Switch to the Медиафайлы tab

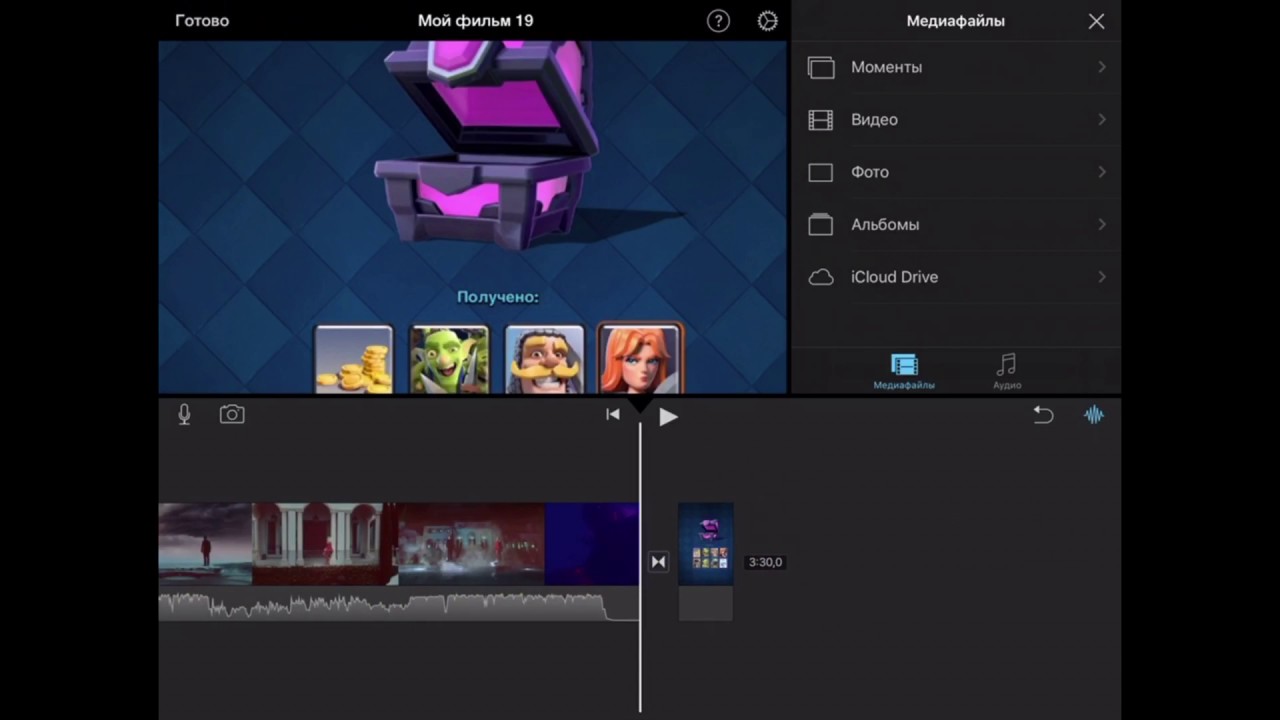coord(904,372)
